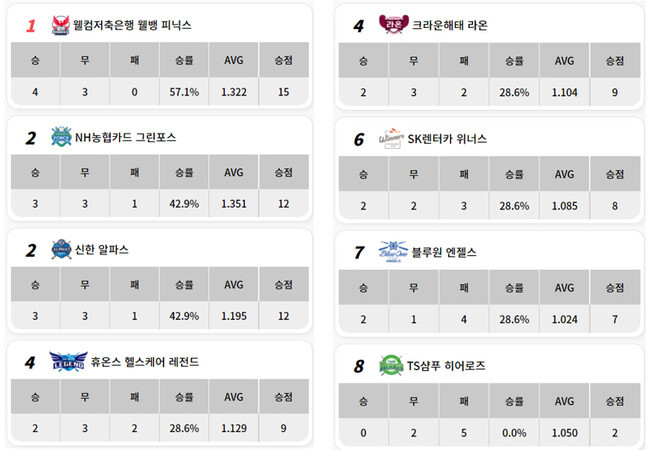Click the NH농협카드 그린포스 team logo

60,137
